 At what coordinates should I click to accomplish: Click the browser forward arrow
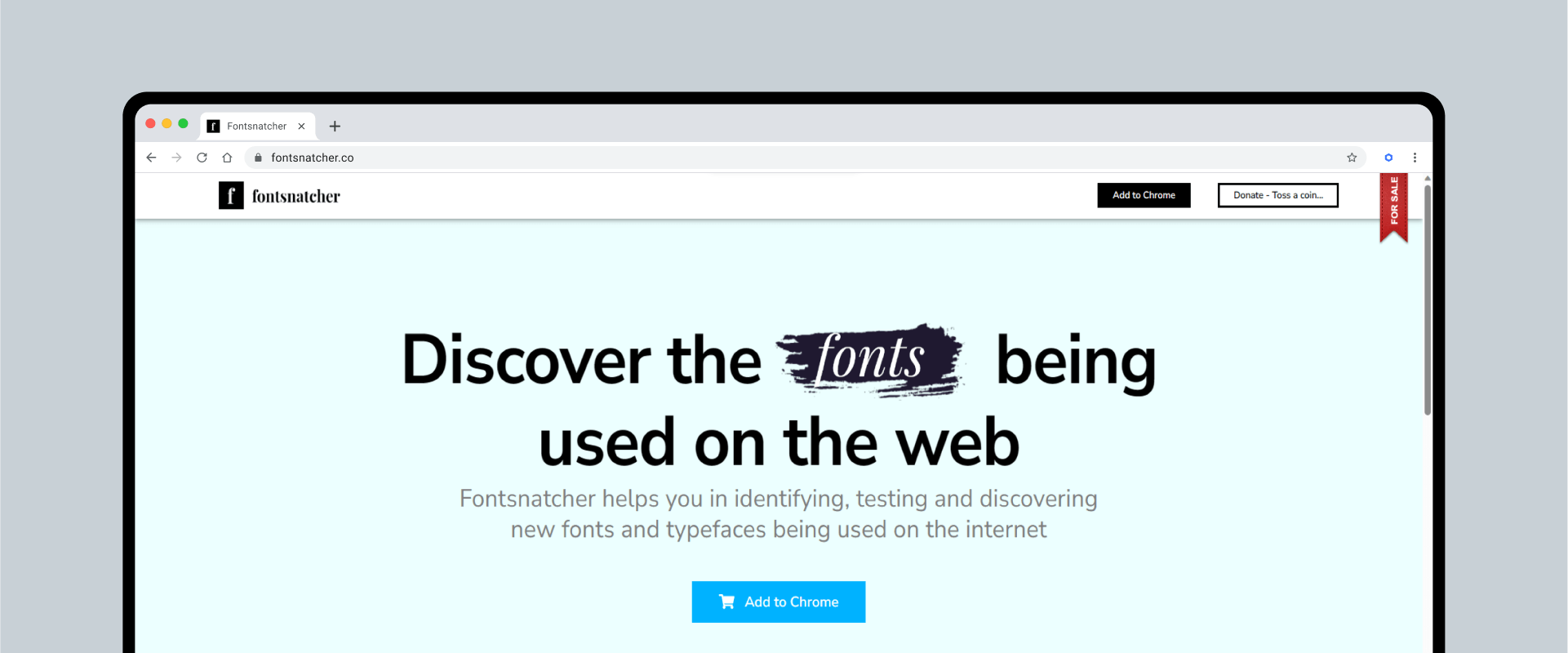(176, 158)
